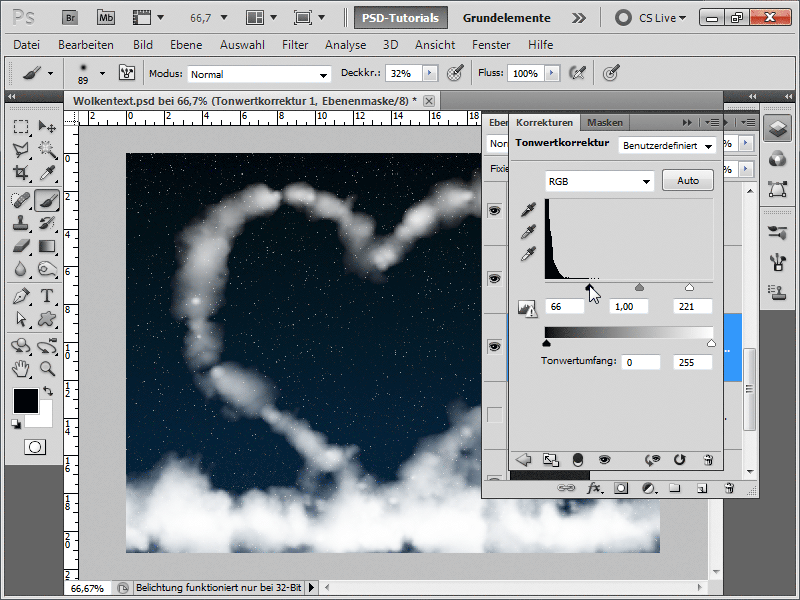800x600 pixels.
Task: Click the white point input slider
Action: 689,288
